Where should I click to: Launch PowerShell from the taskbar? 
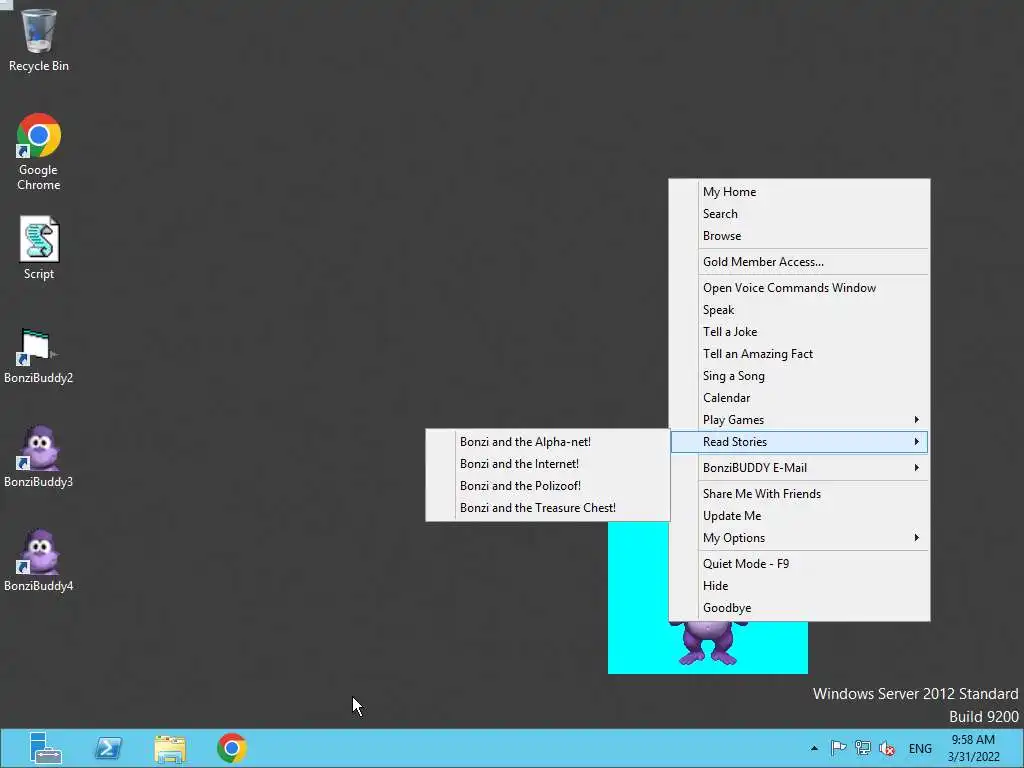[x=108, y=748]
